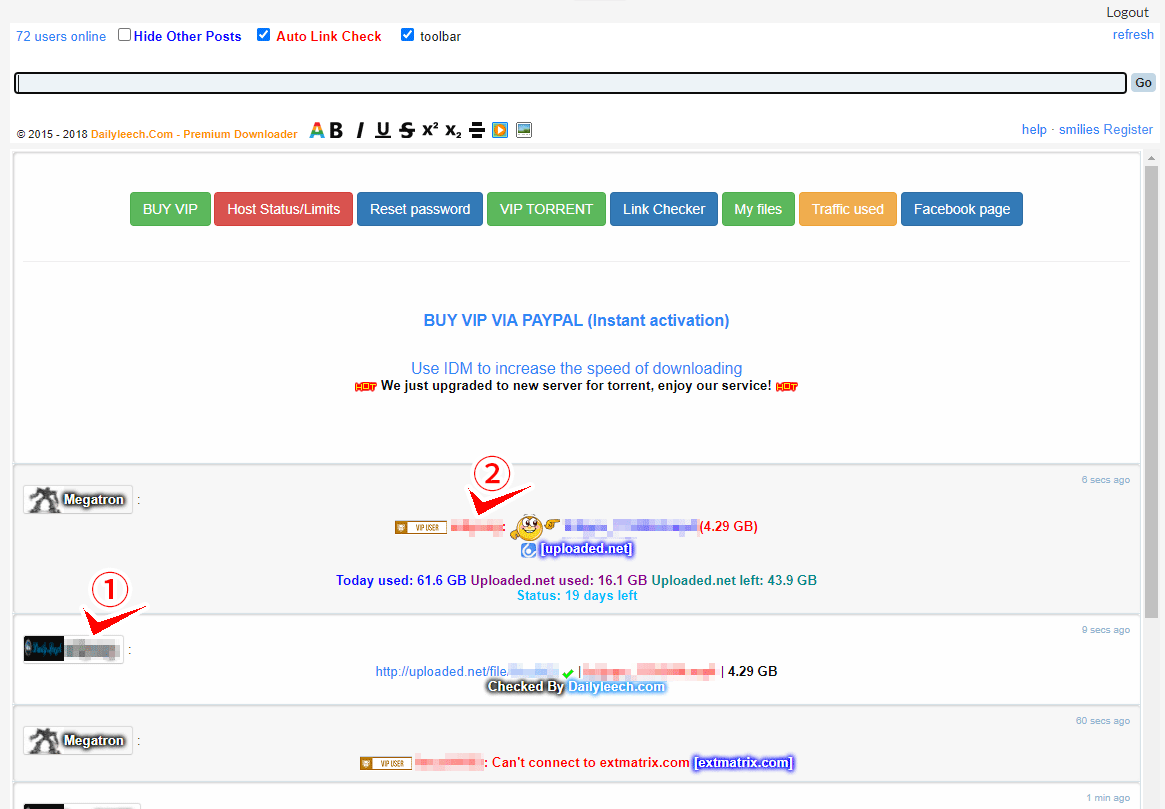The height and width of the screenshot is (809, 1165).
Task: Uncheck the Auto Link Check checkbox
Action: (x=263, y=35)
